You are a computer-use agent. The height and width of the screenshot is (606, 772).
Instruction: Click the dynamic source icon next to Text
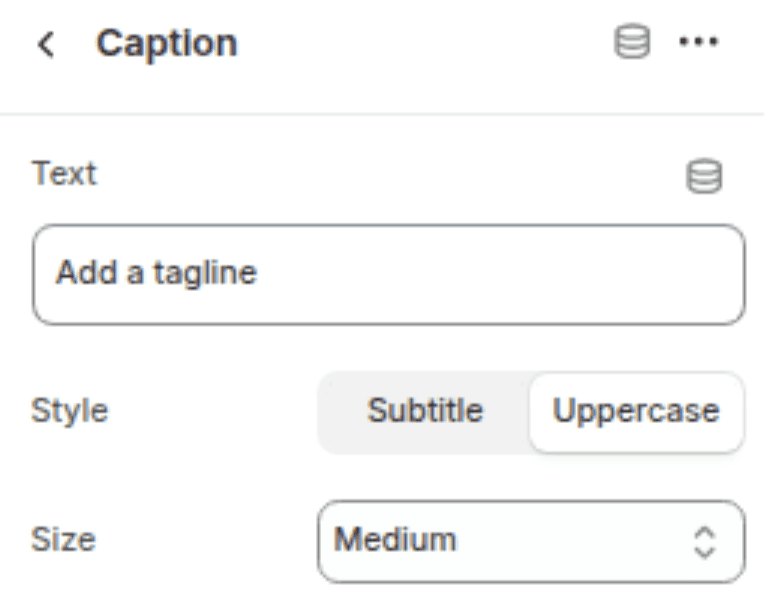(704, 177)
